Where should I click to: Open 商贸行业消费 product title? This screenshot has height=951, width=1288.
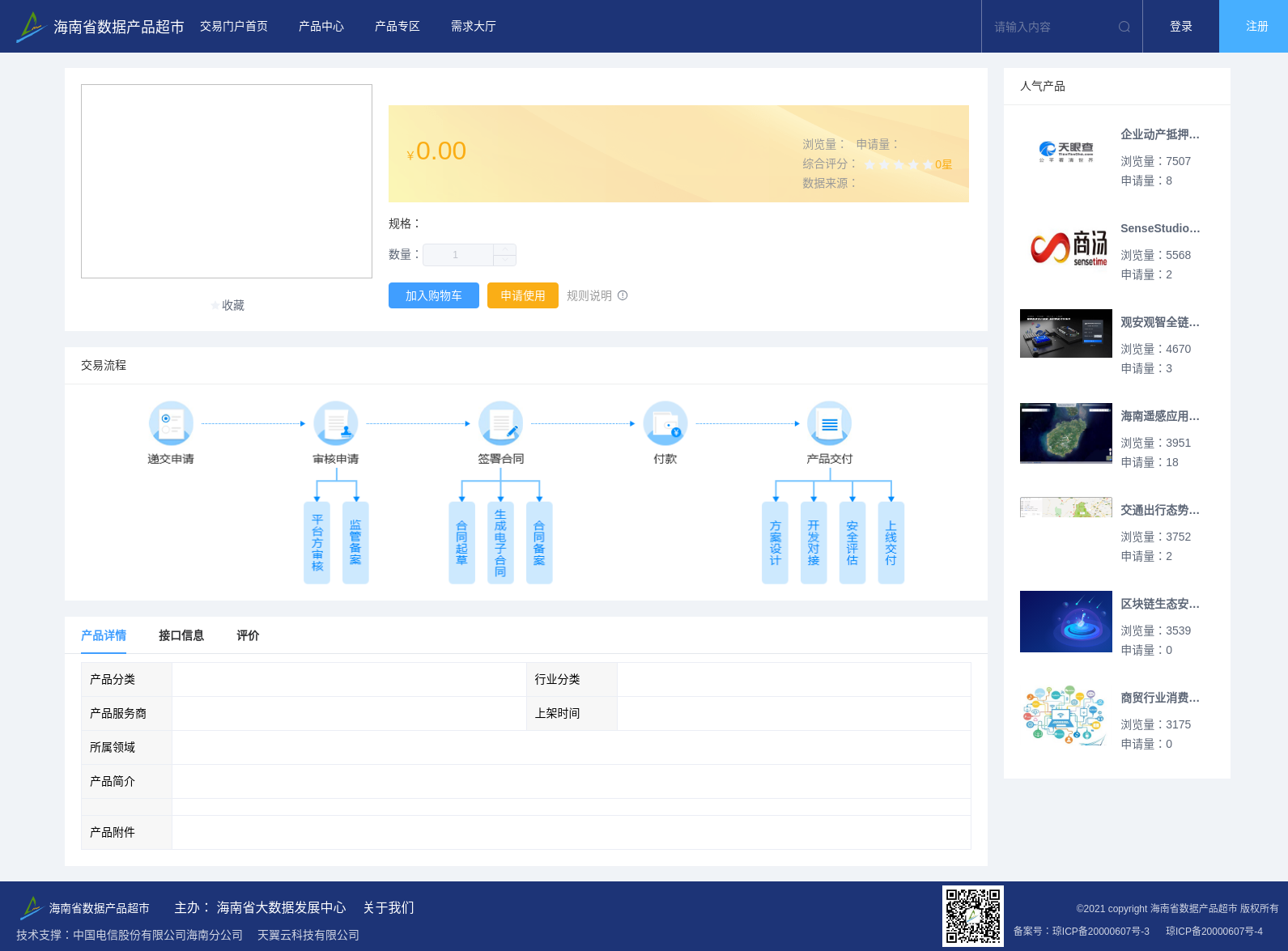click(1160, 698)
